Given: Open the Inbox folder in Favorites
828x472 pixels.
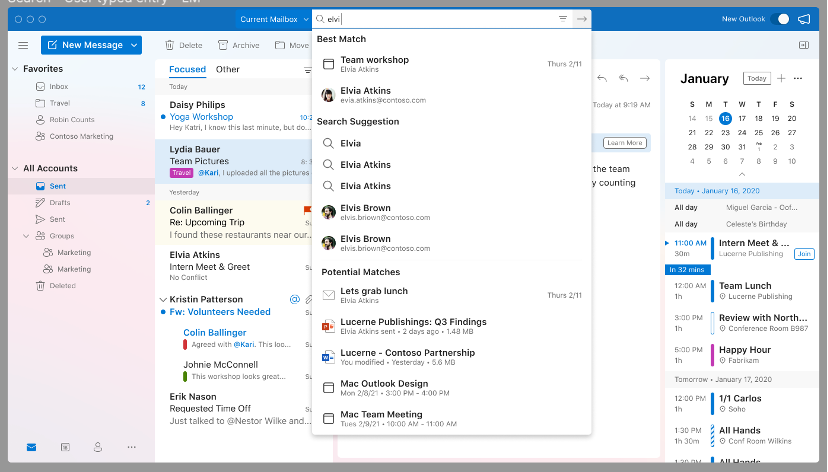Looking at the screenshot, I should point(81,87).
